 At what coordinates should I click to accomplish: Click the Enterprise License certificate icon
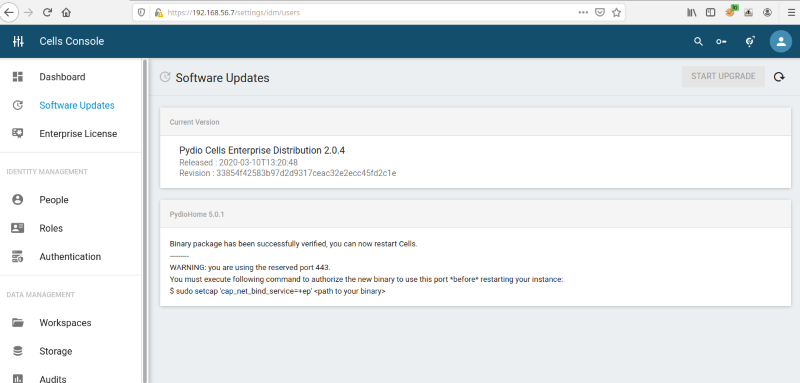pyautogui.click(x=18, y=134)
